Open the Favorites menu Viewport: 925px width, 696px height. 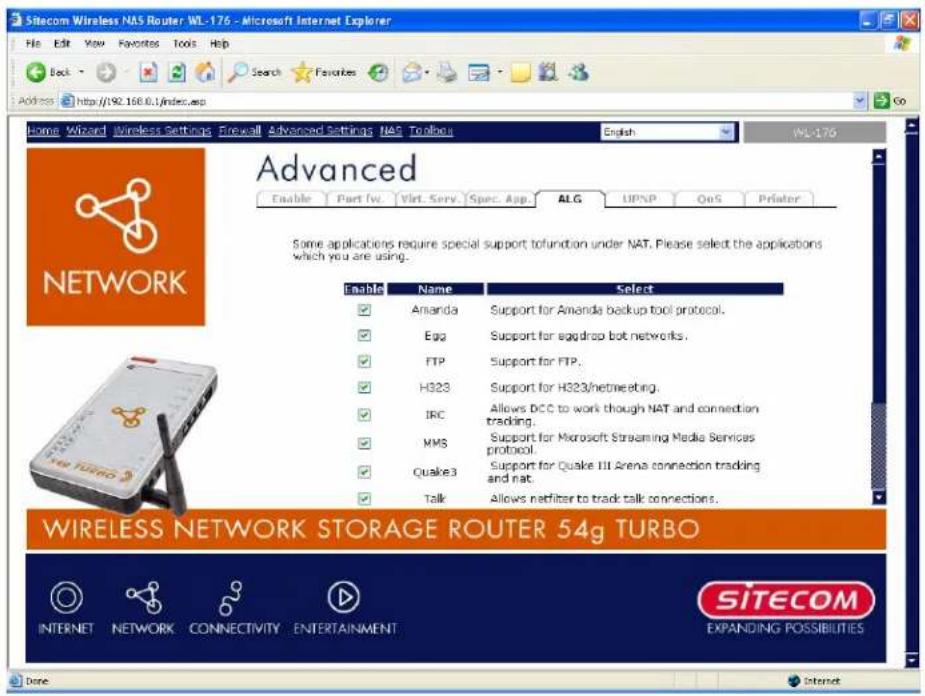pyautogui.click(x=139, y=44)
